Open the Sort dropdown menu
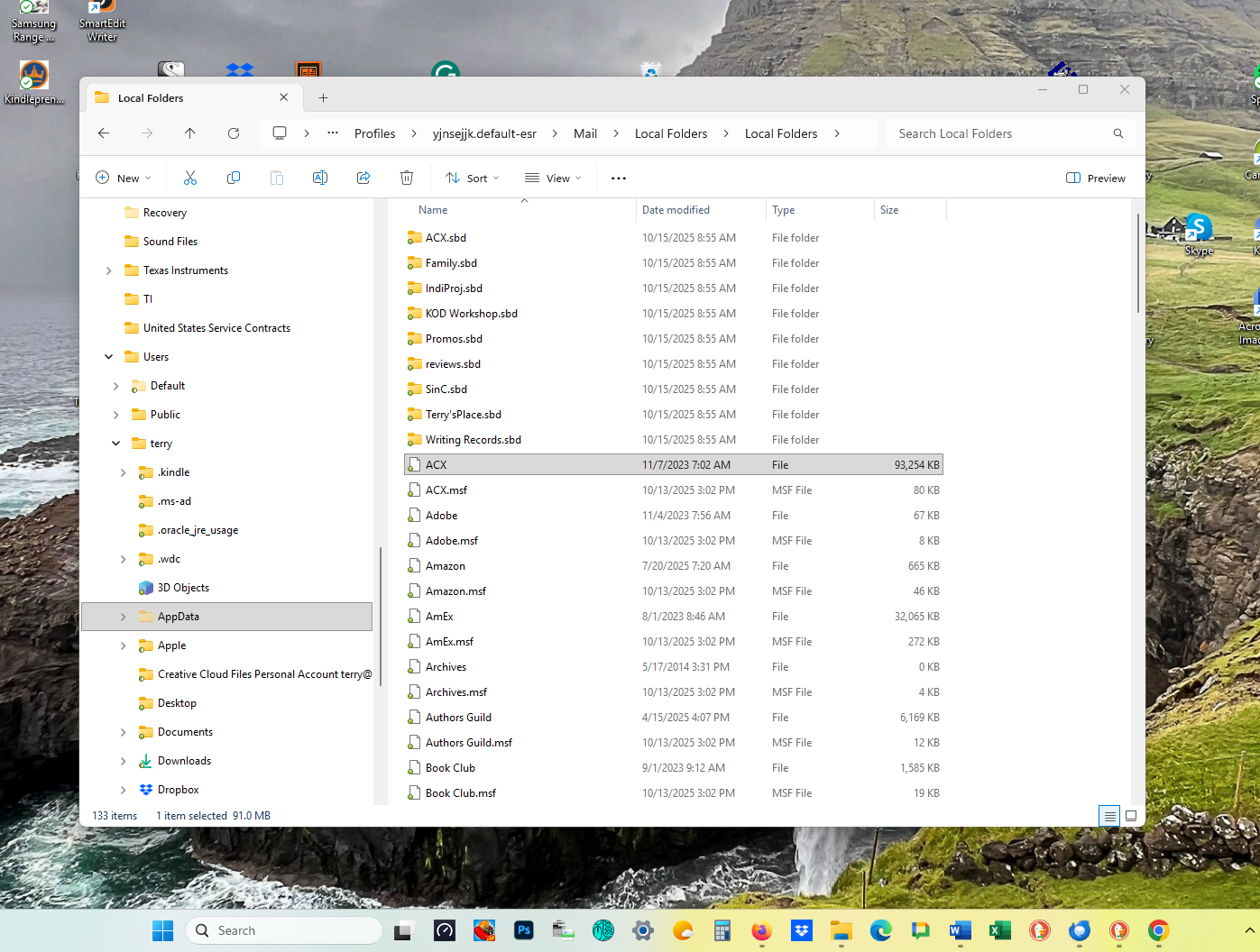Screen dimensions: 1260x952 473,178
